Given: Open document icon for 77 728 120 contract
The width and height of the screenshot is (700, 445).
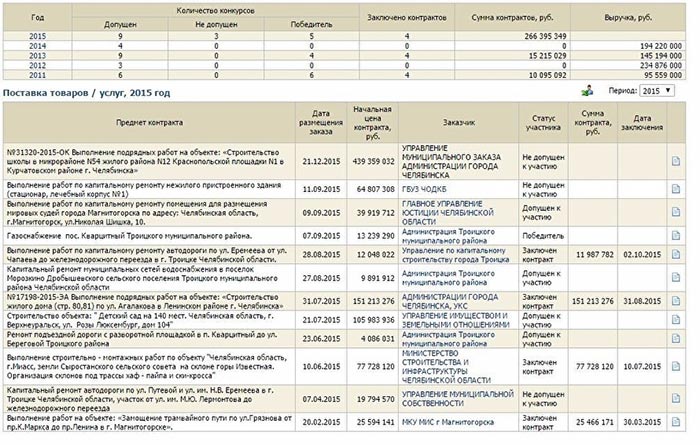Looking at the screenshot, I should pyautogui.click(x=676, y=366).
